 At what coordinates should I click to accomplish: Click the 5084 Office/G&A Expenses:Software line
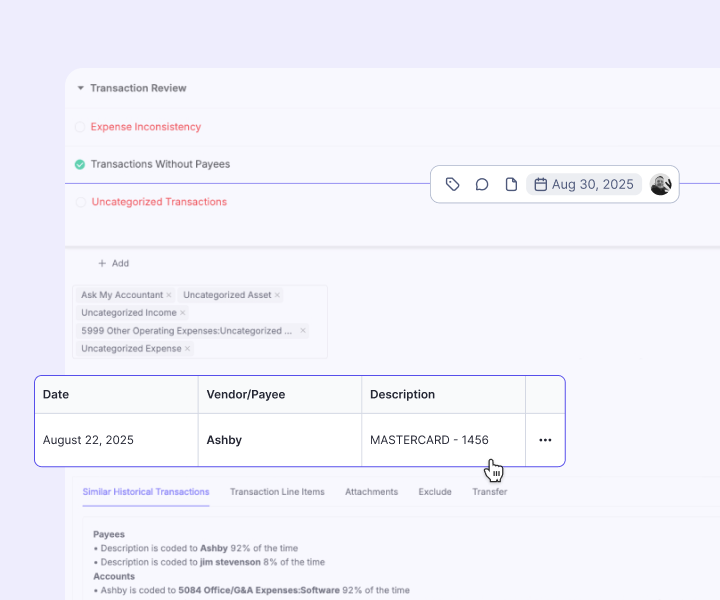click(x=251, y=590)
